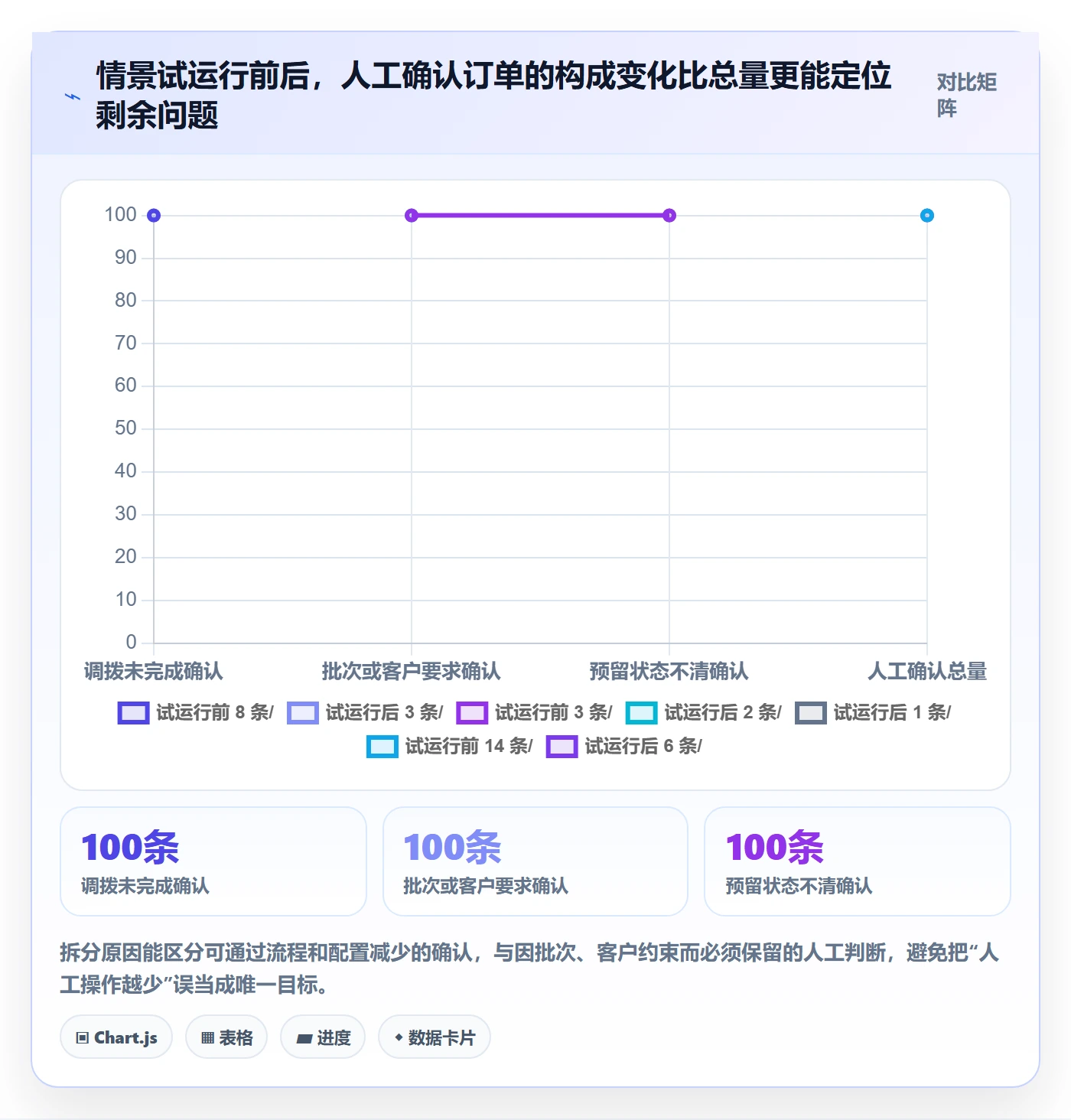Click the bar icon in 进度 chip

click(304, 1038)
